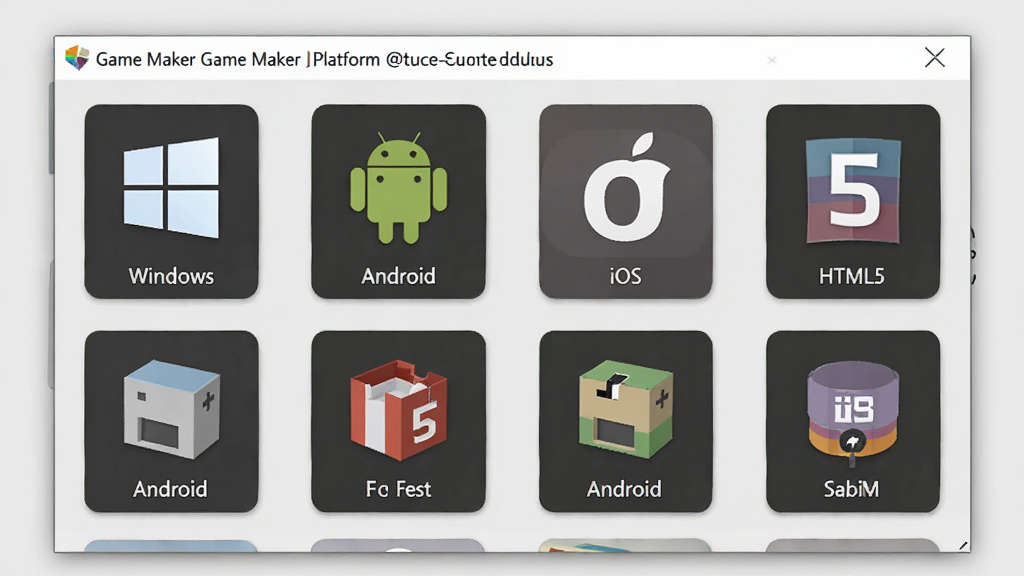The image size is (1024, 576).
Task: Select the Fo Fest platform tile
Action: 398,421
